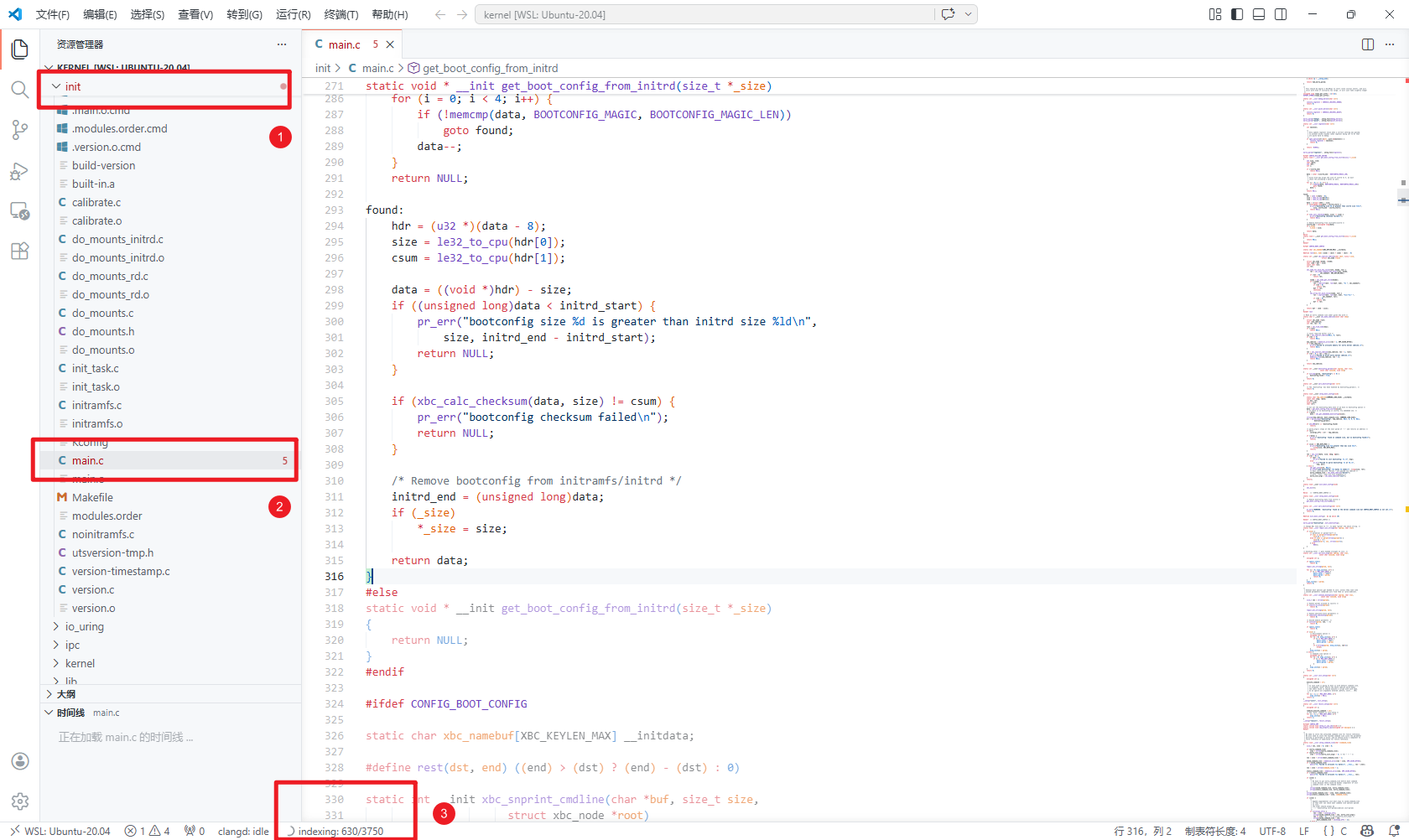The width and height of the screenshot is (1409, 840).
Task: Open the Remote Explorer view
Action: click(20, 211)
